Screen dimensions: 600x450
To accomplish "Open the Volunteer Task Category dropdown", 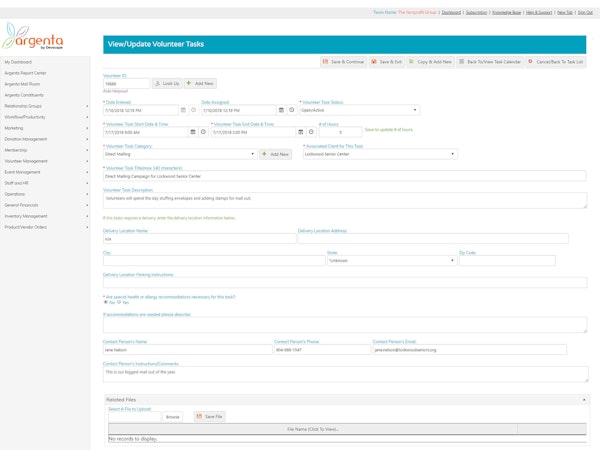I will pos(180,154).
